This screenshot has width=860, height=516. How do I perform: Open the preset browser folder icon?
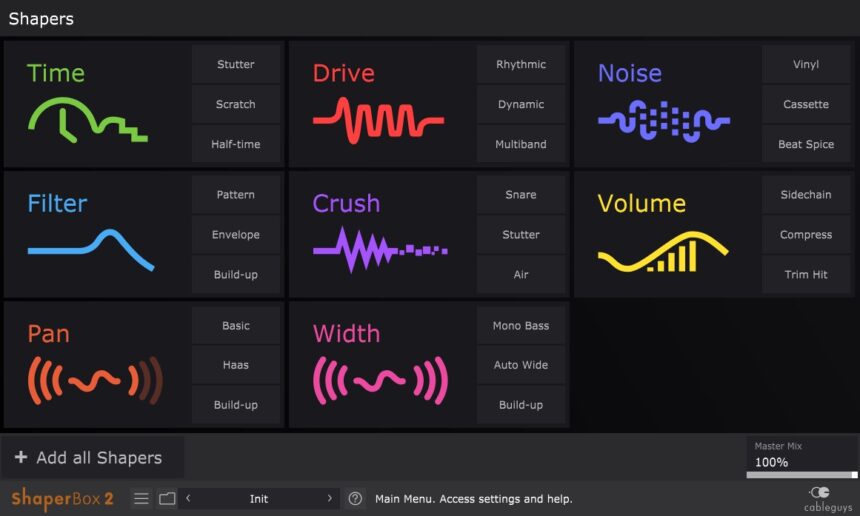point(167,498)
